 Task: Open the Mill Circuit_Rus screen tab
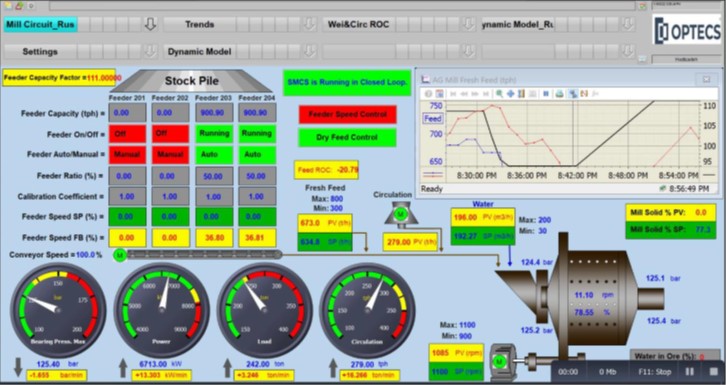pos(41,25)
